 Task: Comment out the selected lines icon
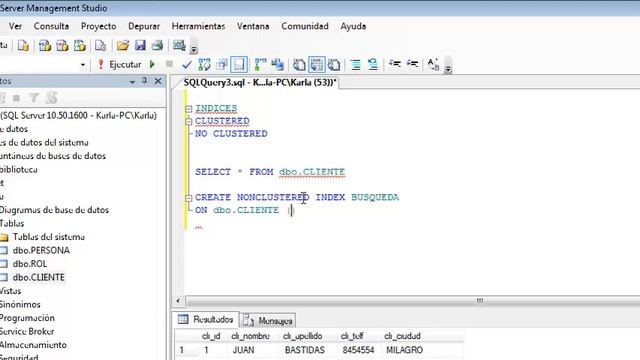(356, 64)
